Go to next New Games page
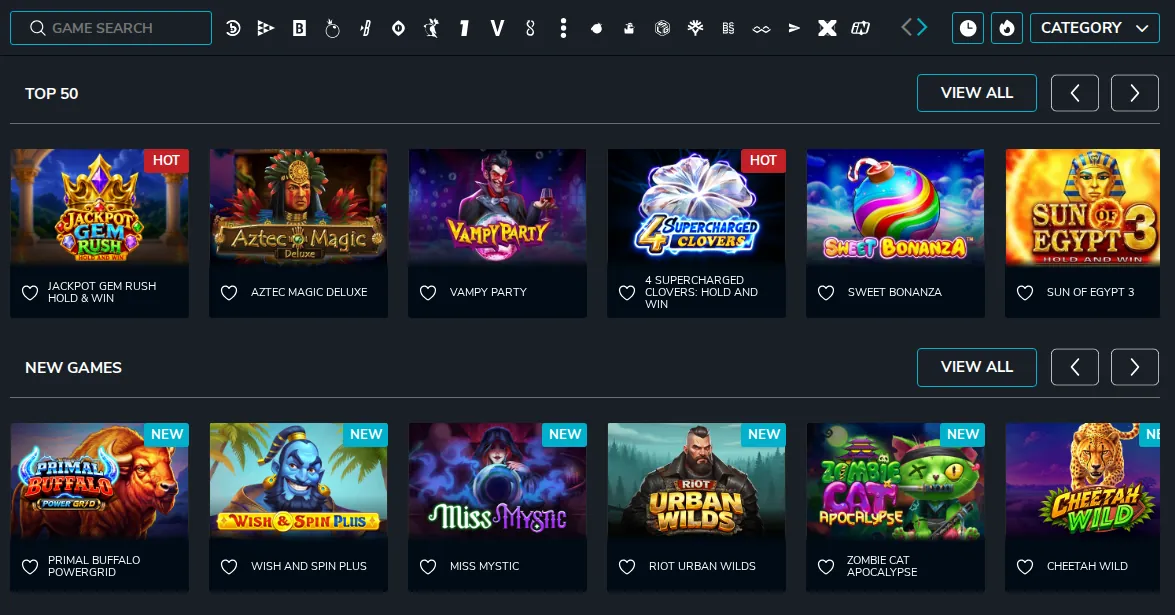This screenshot has height=615, width=1175. pyautogui.click(x=1135, y=367)
